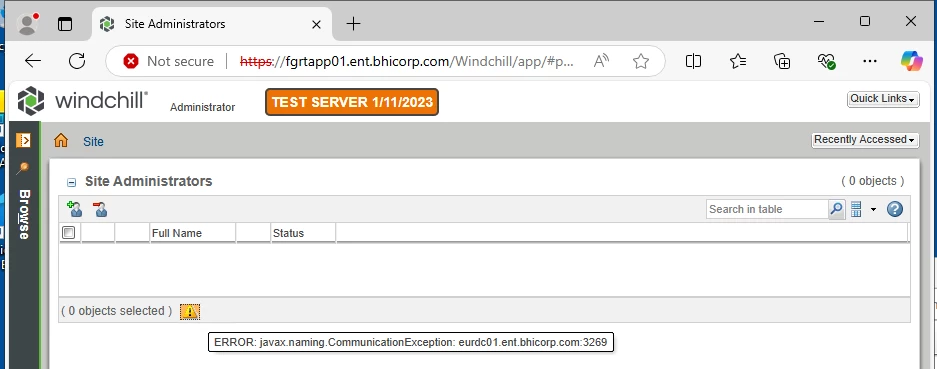Click the TEST SERVER 1/11/2023 banner

pyautogui.click(x=352, y=102)
